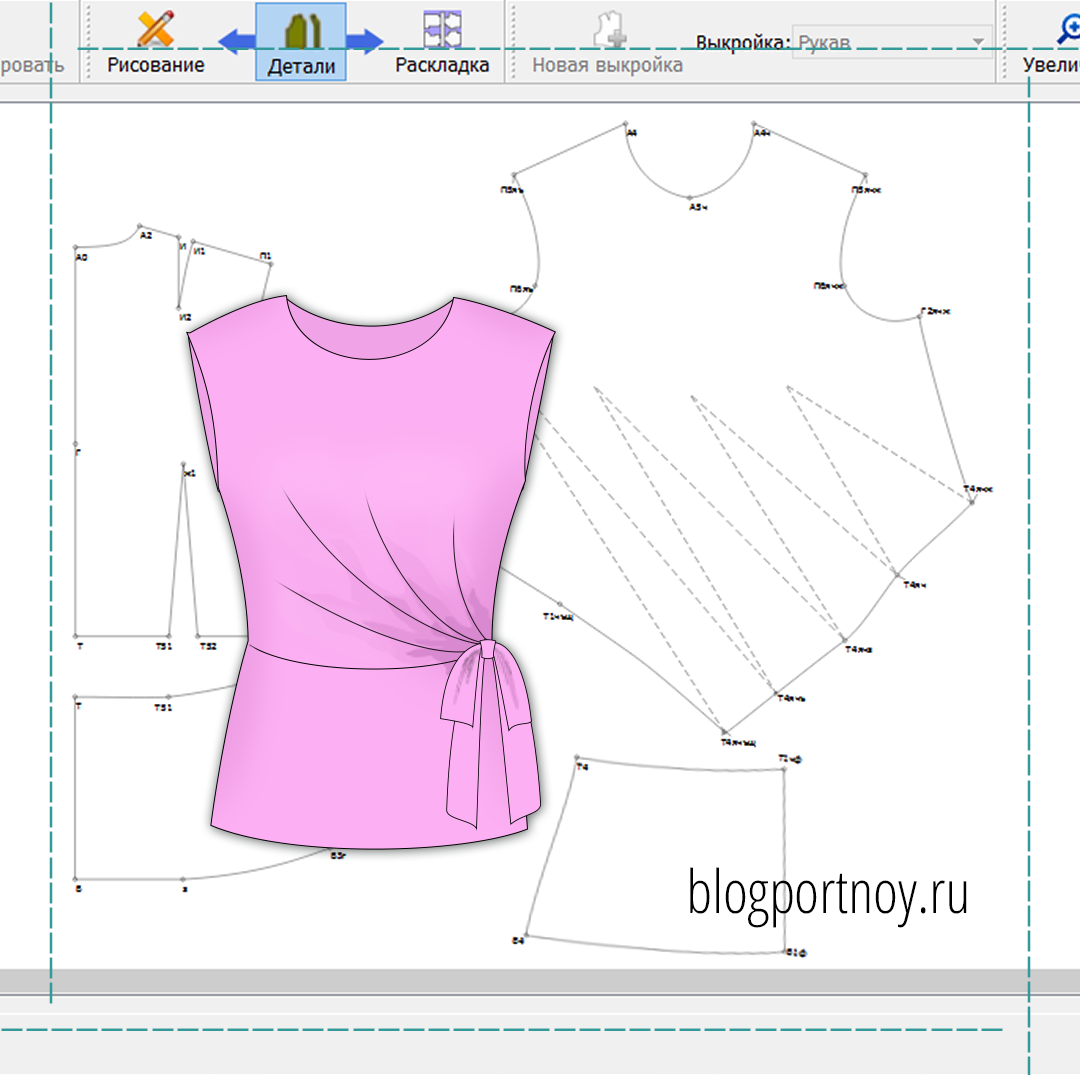Click the right blue arrow beside Детали
This screenshot has width=1080, height=1075.
click(365, 41)
